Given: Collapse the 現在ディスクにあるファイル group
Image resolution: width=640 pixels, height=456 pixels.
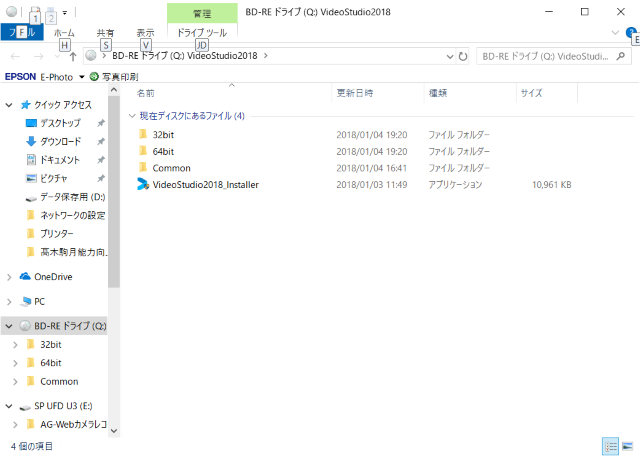Looking at the screenshot, I should [132, 116].
